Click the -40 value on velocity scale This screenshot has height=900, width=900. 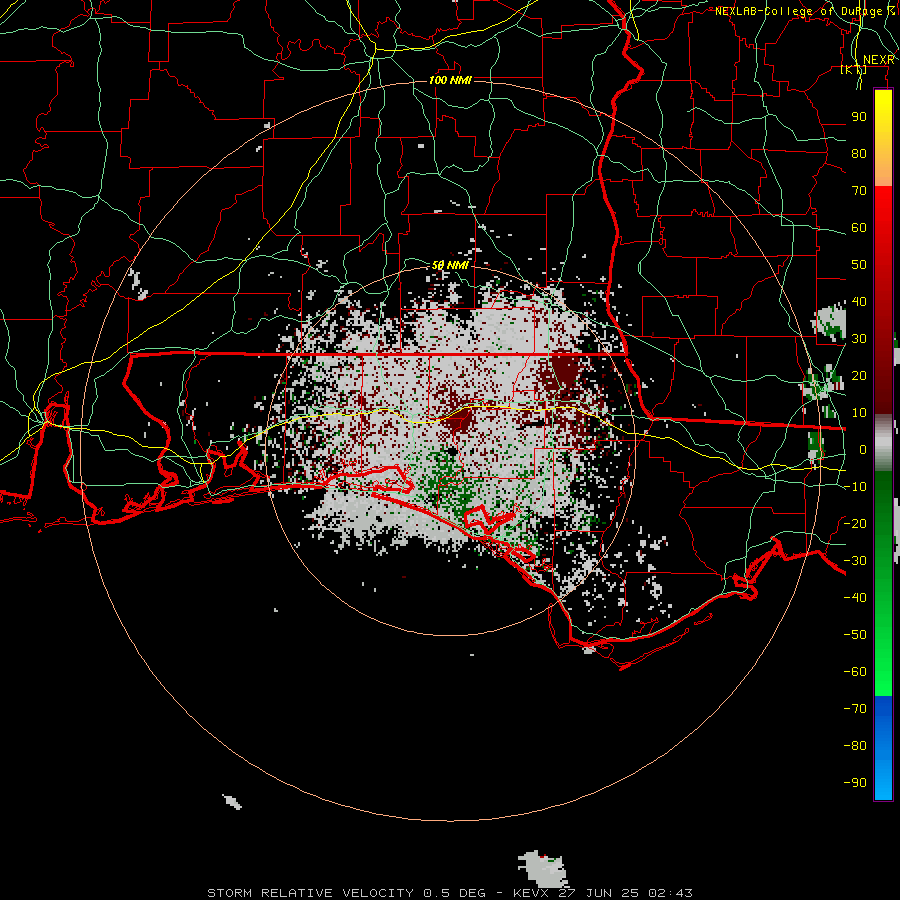[x=855, y=598]
